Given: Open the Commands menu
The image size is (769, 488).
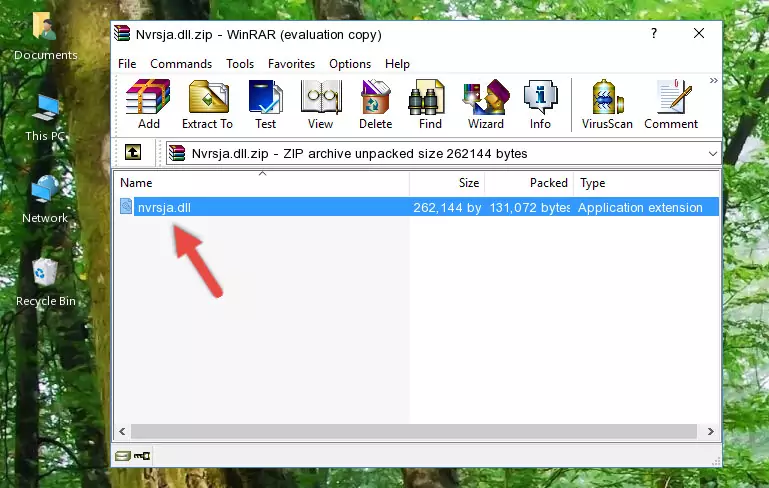Looking at the screenshot, I should point(181,64).
